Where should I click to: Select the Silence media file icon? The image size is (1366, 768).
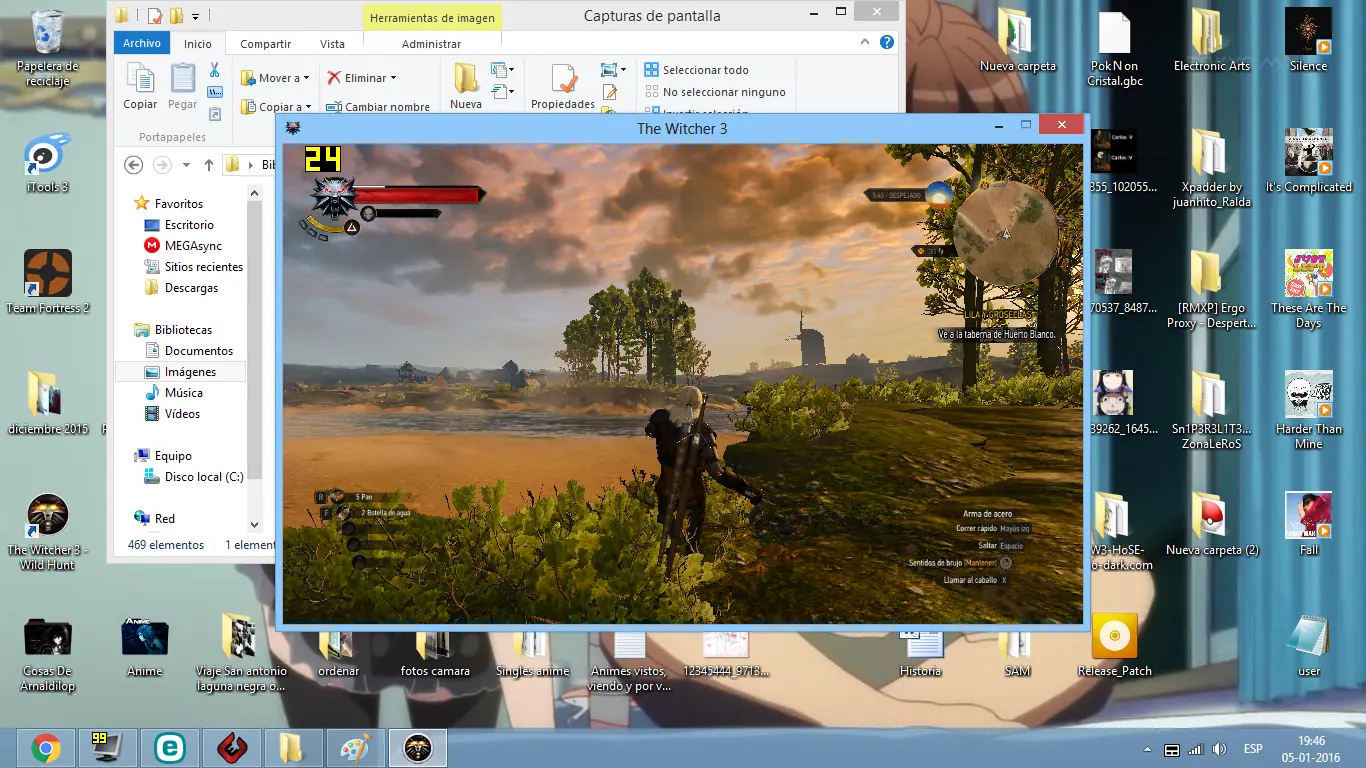[x=1308, y=42]
